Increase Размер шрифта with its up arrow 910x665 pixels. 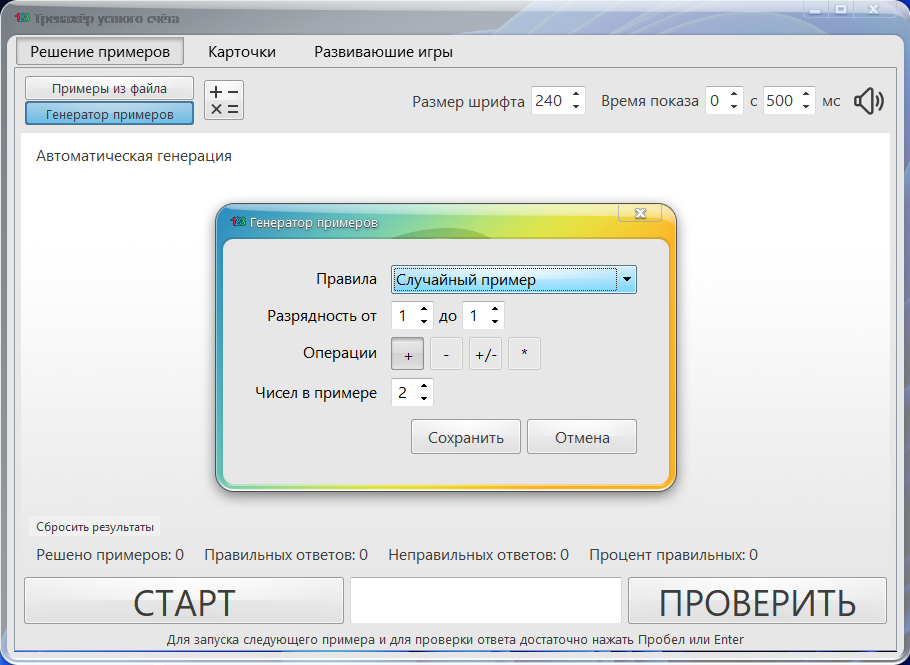574,95
